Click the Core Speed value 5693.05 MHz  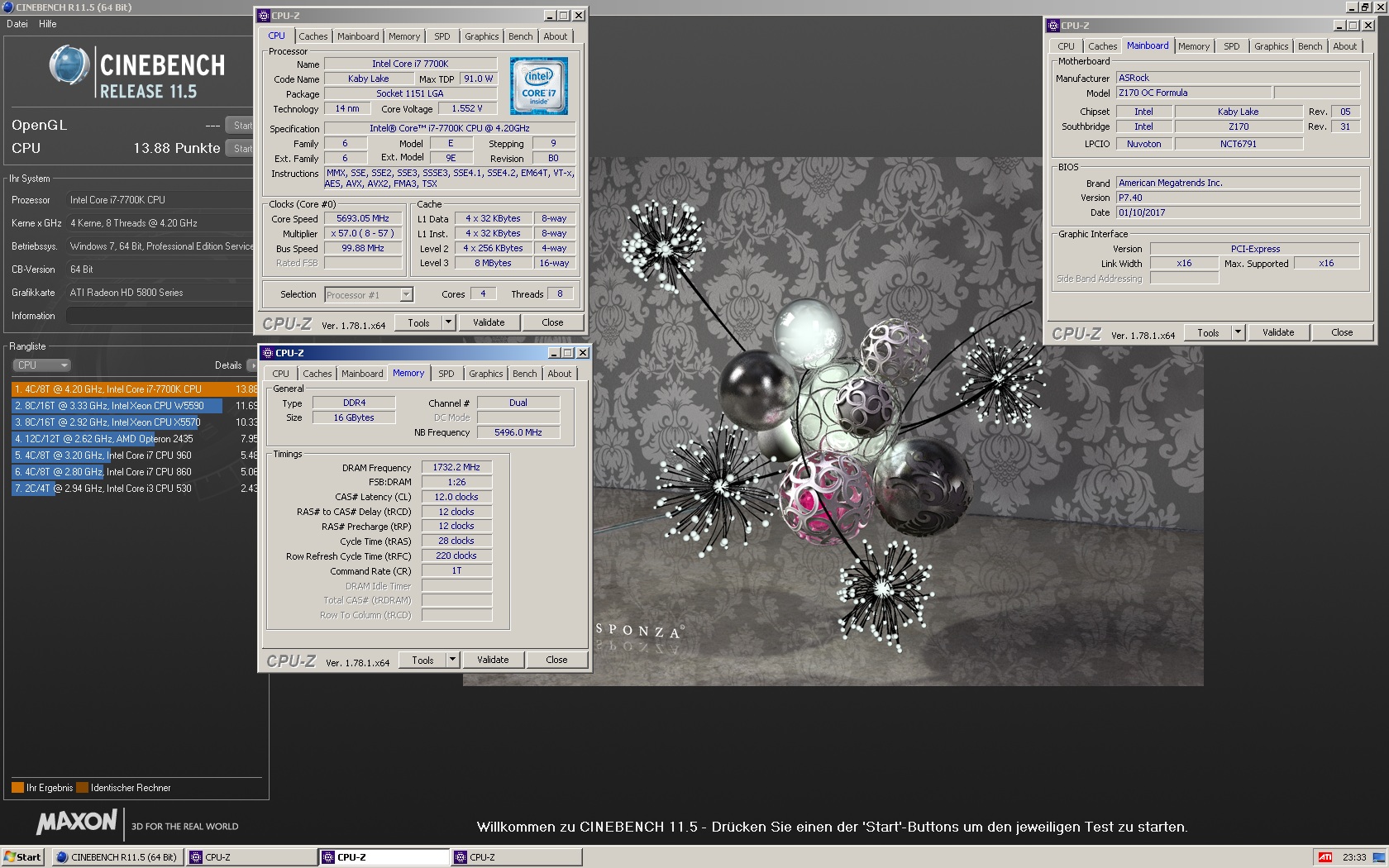pos(363,218)
